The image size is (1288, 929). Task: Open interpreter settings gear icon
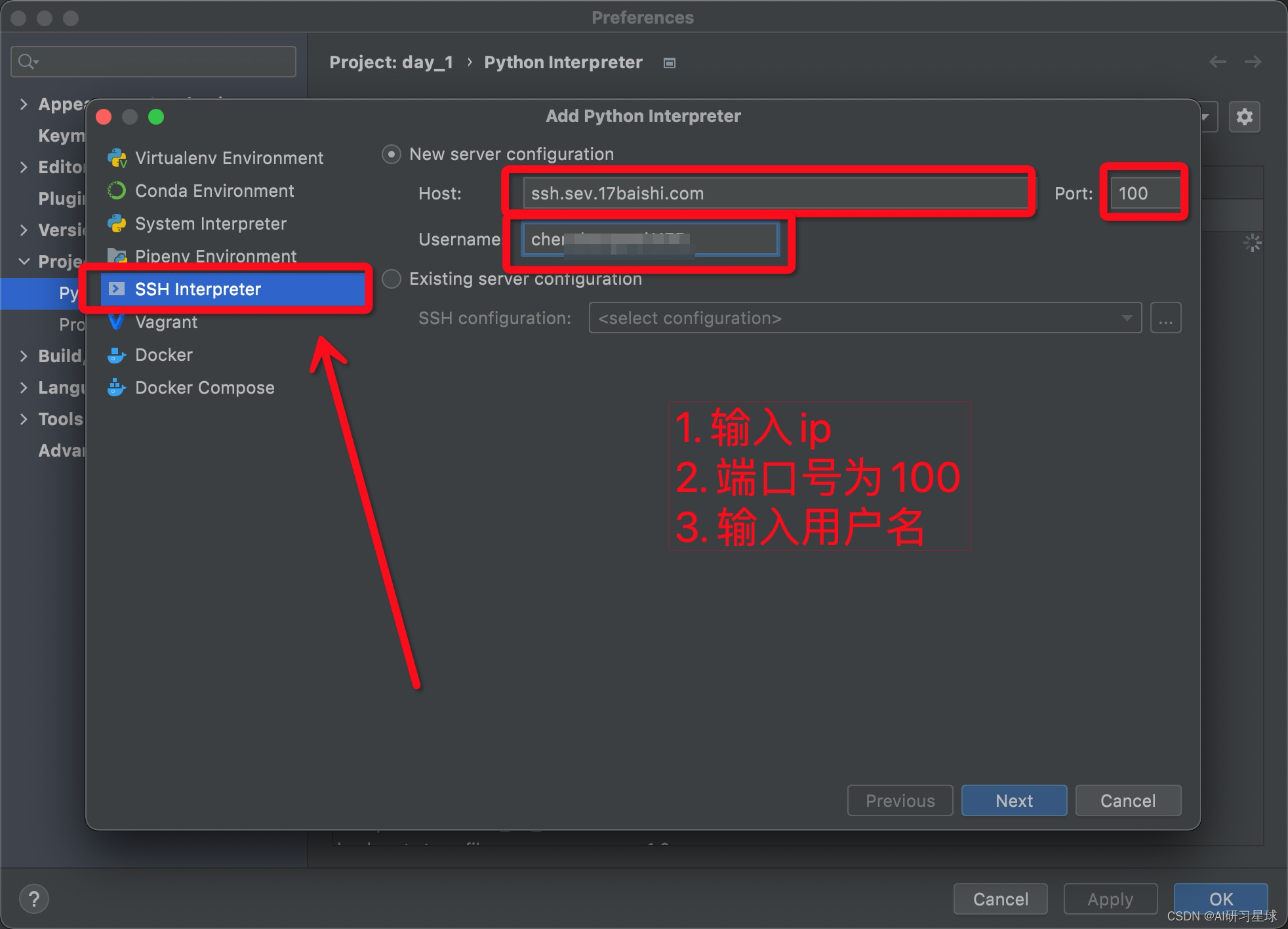point(1244,117)
